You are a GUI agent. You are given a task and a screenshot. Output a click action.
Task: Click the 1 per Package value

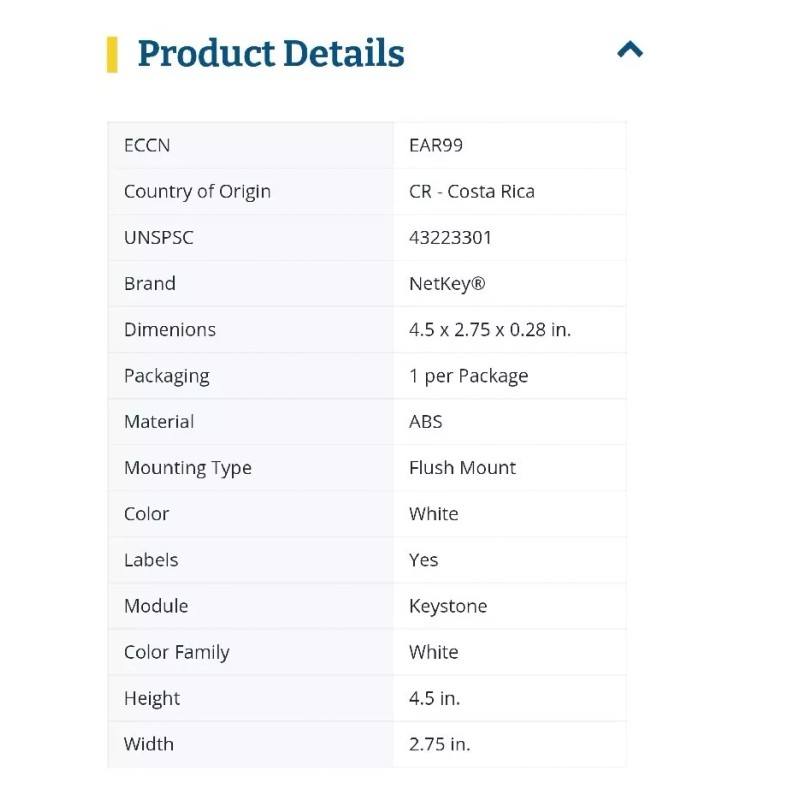468,376
